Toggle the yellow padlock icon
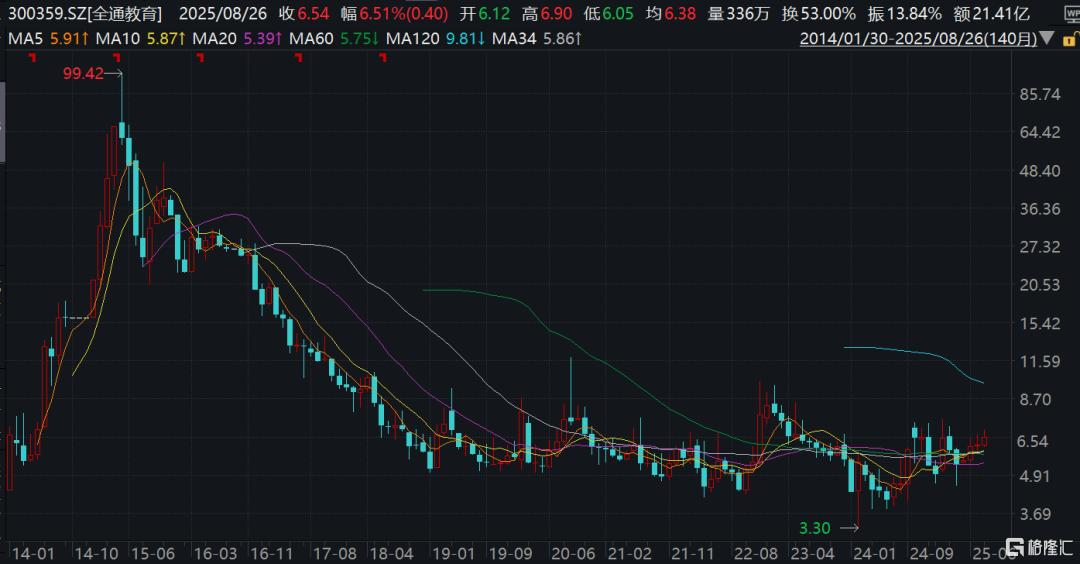Screen dimensions: 1080x564 point(1071,39)
